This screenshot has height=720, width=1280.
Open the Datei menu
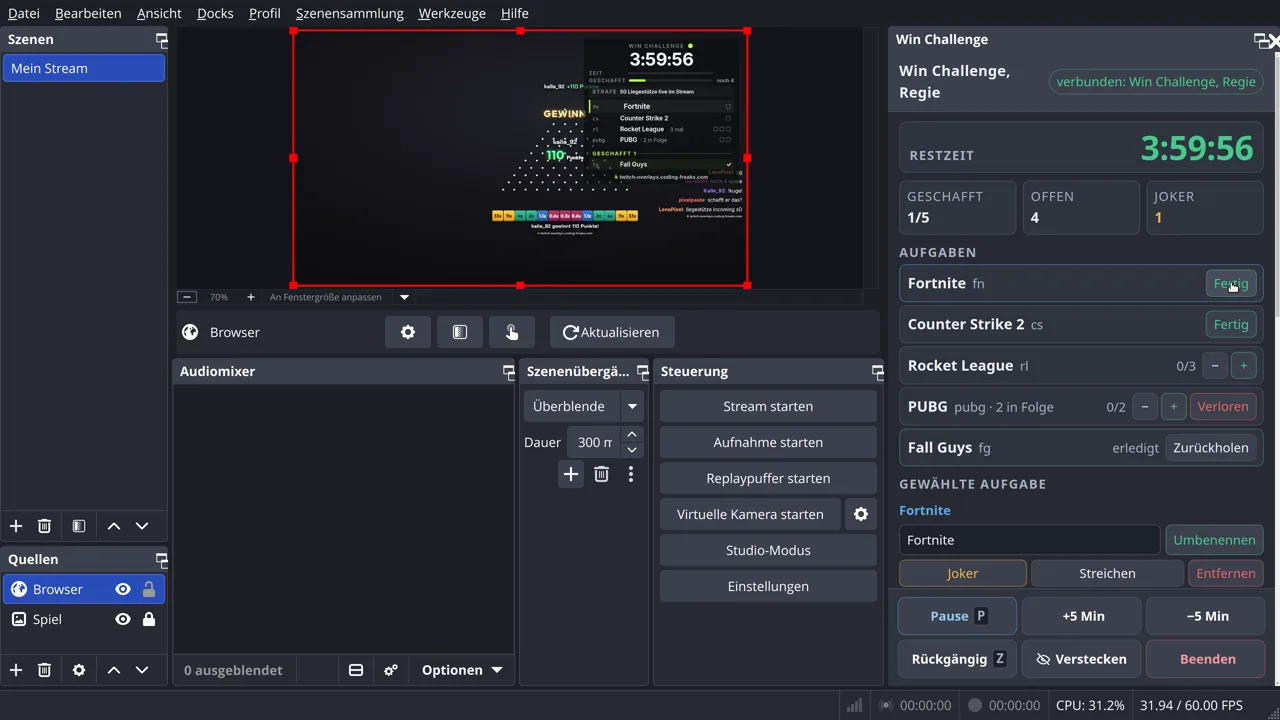tap(24, 13)
